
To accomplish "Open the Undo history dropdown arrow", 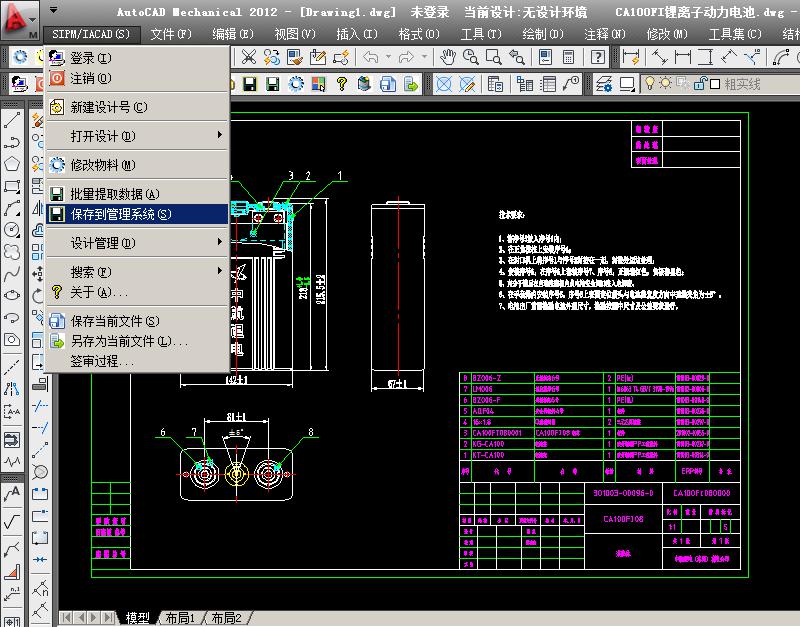I will 388,57.
